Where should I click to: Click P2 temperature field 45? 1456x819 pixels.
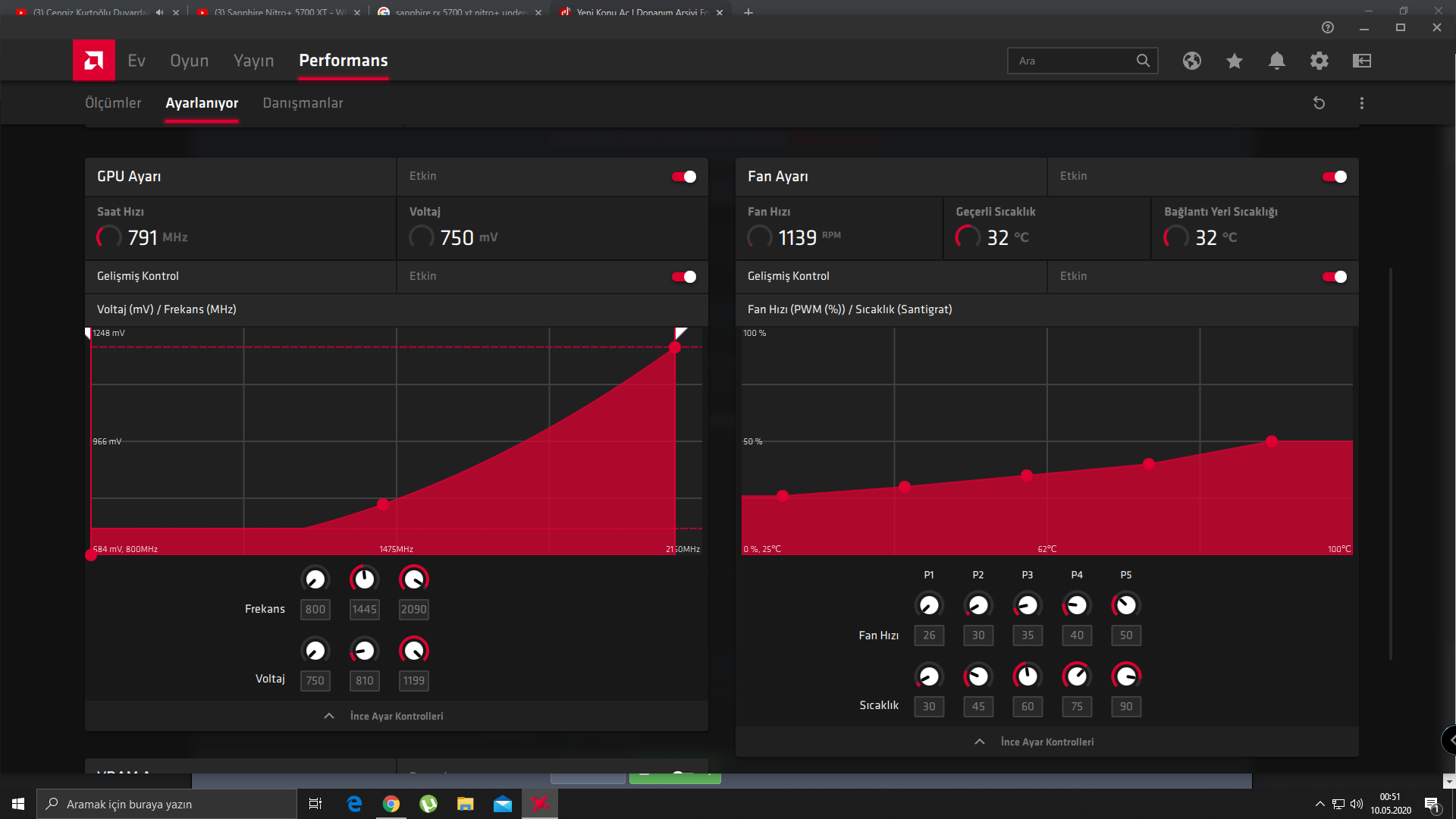[x=978, y=707]
